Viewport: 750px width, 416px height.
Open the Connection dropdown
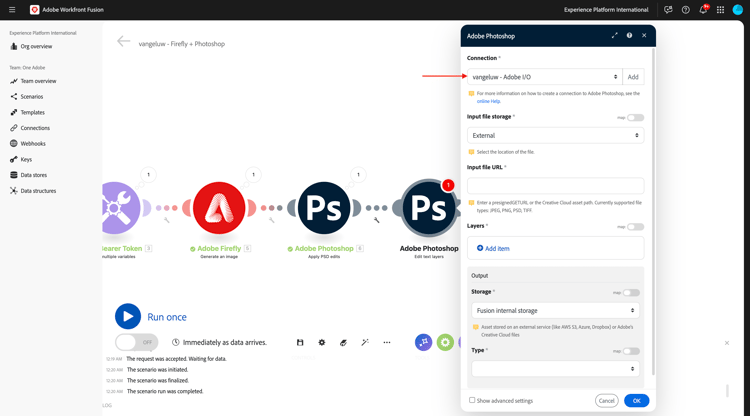click(545, 77)
